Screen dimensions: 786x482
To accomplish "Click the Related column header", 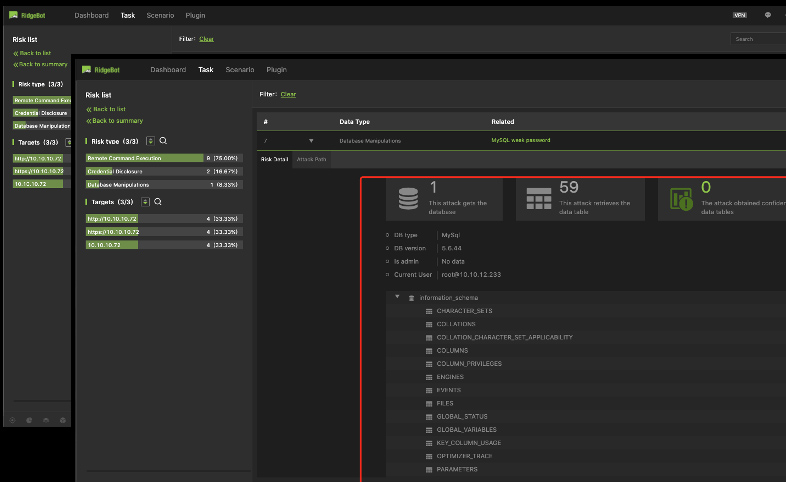I will pos(502,122).
